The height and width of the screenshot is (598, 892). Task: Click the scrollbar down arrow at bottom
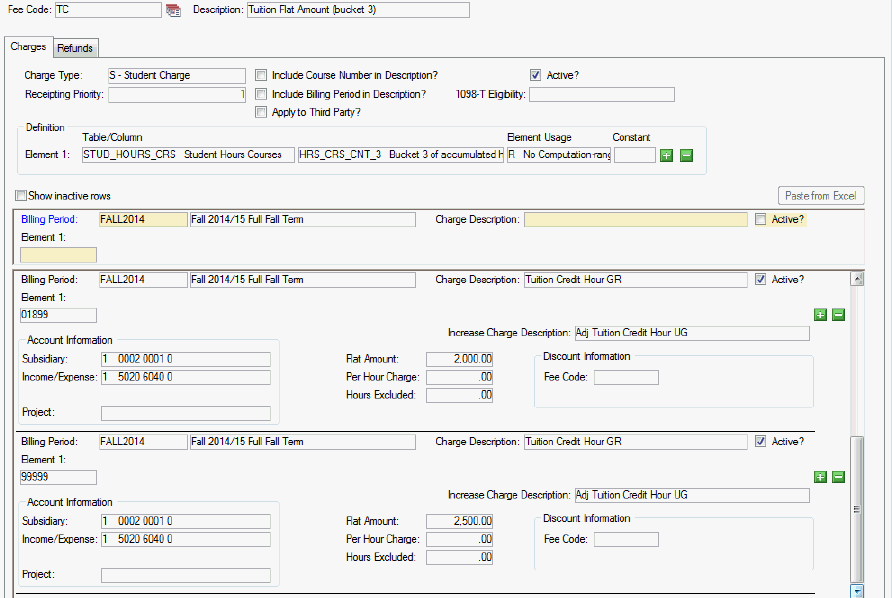pos(856,591)
